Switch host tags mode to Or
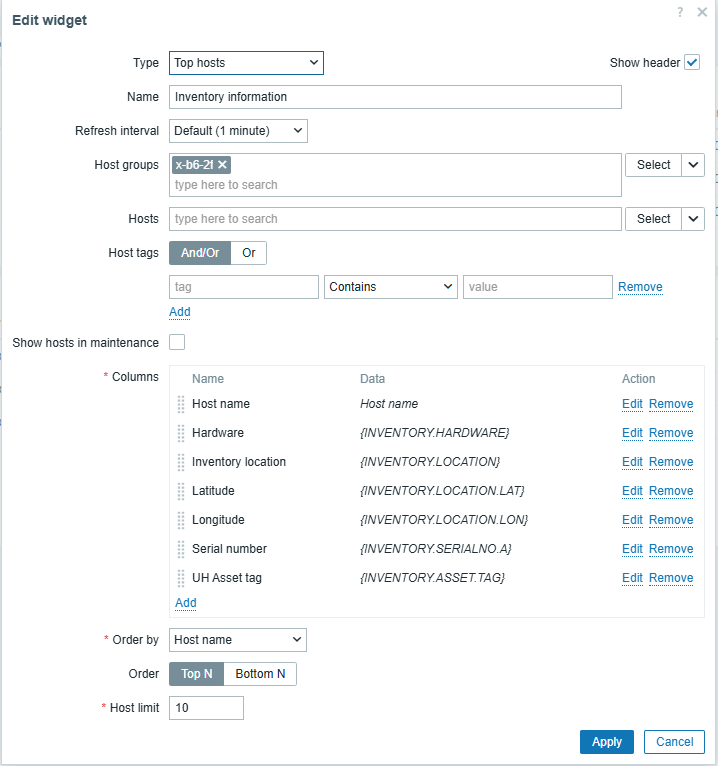 coord(249,253)
